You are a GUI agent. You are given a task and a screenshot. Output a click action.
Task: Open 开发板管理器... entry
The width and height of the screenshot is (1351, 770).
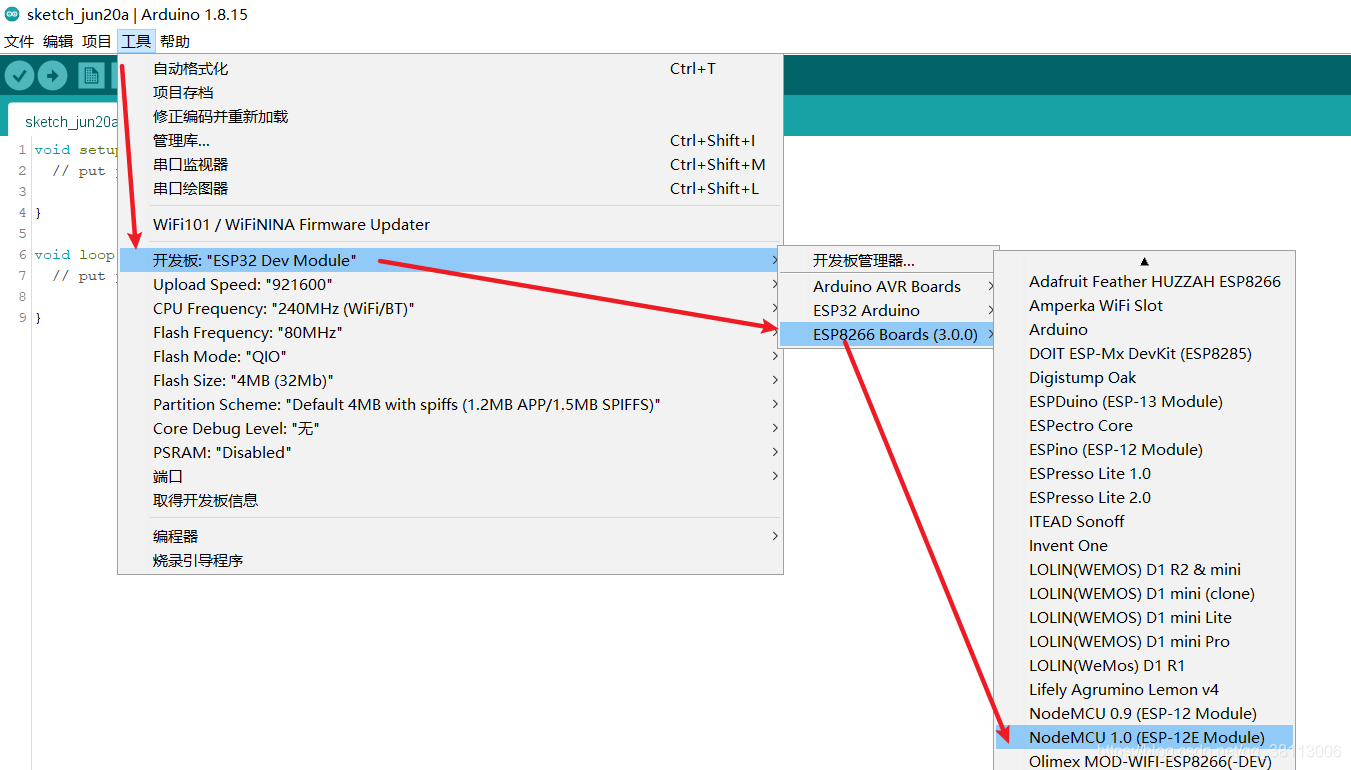pyautogui.click(x=888, y=261)
